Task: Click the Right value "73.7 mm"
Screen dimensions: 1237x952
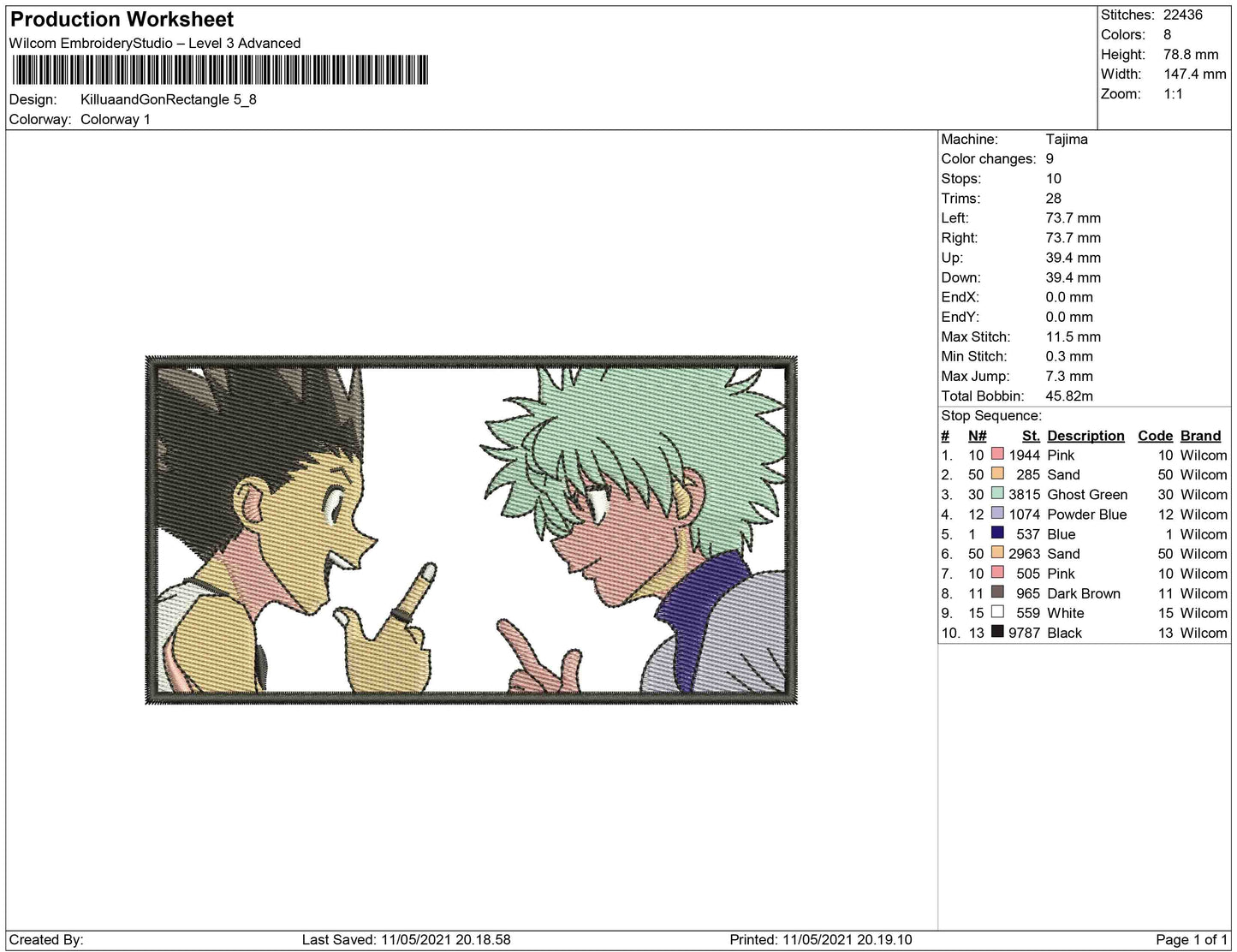Action: [1073, 237]
